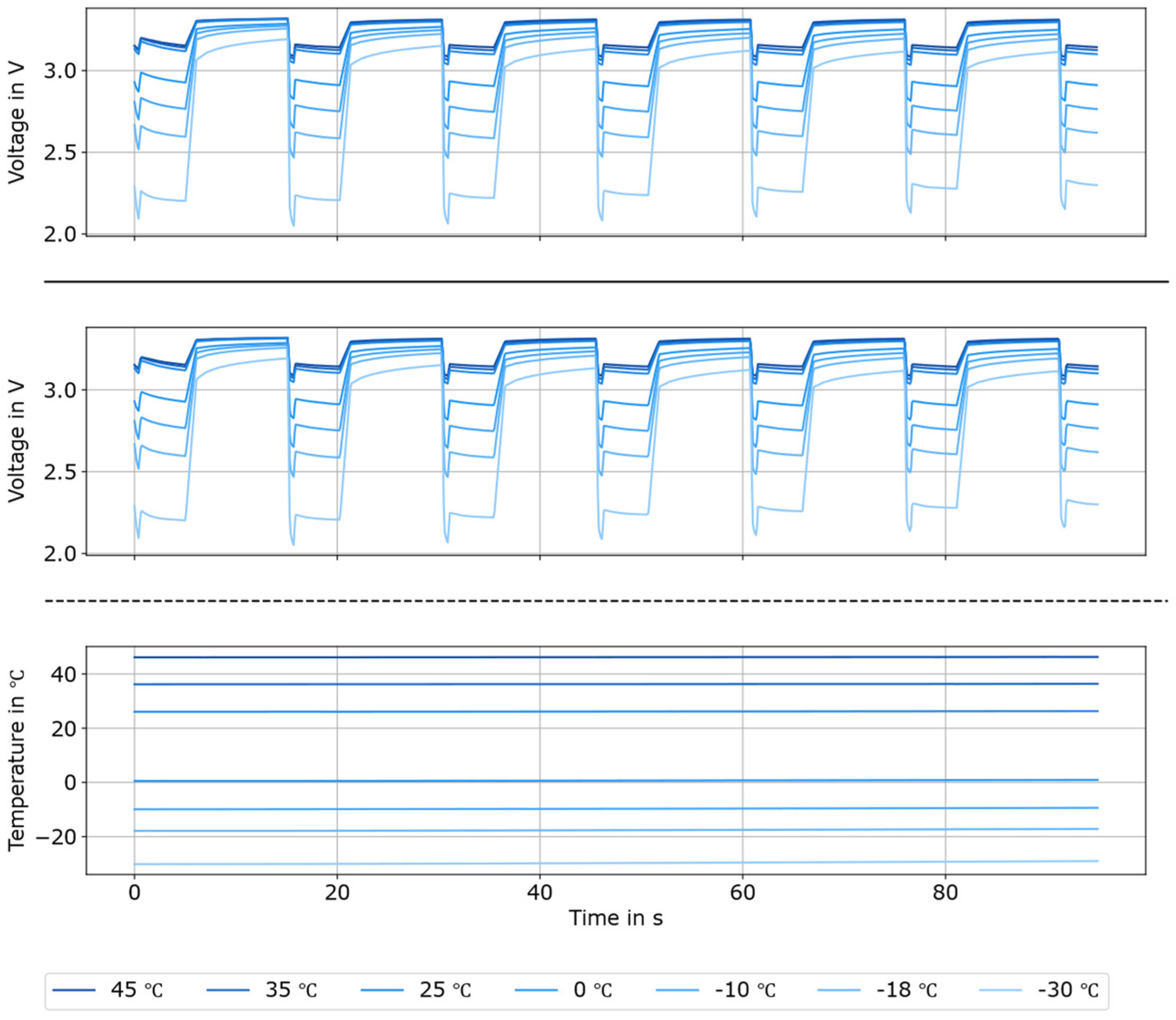Click the flat temperature line at 0 °C

point(616,780)
